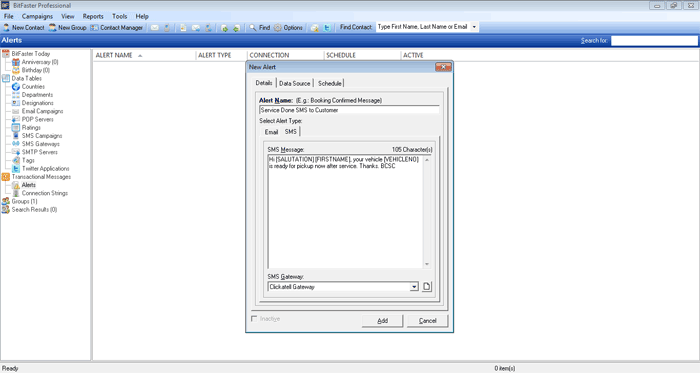The height and width of the screenshot is (373, 700).
Task: Click the ACTIVE column header
Action: click(x=413, y=55)
